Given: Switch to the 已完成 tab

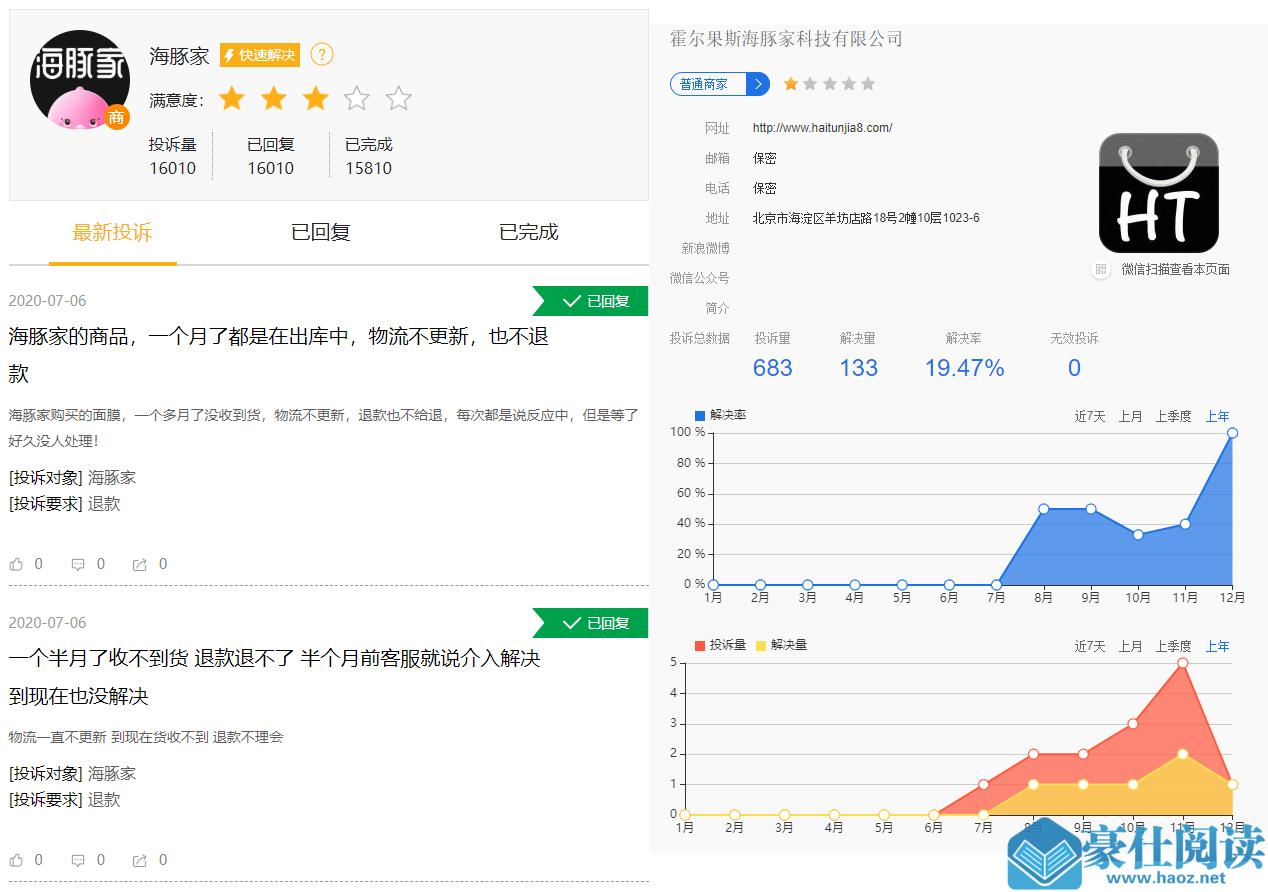Looking at the screenshot, I should point(529,233).
